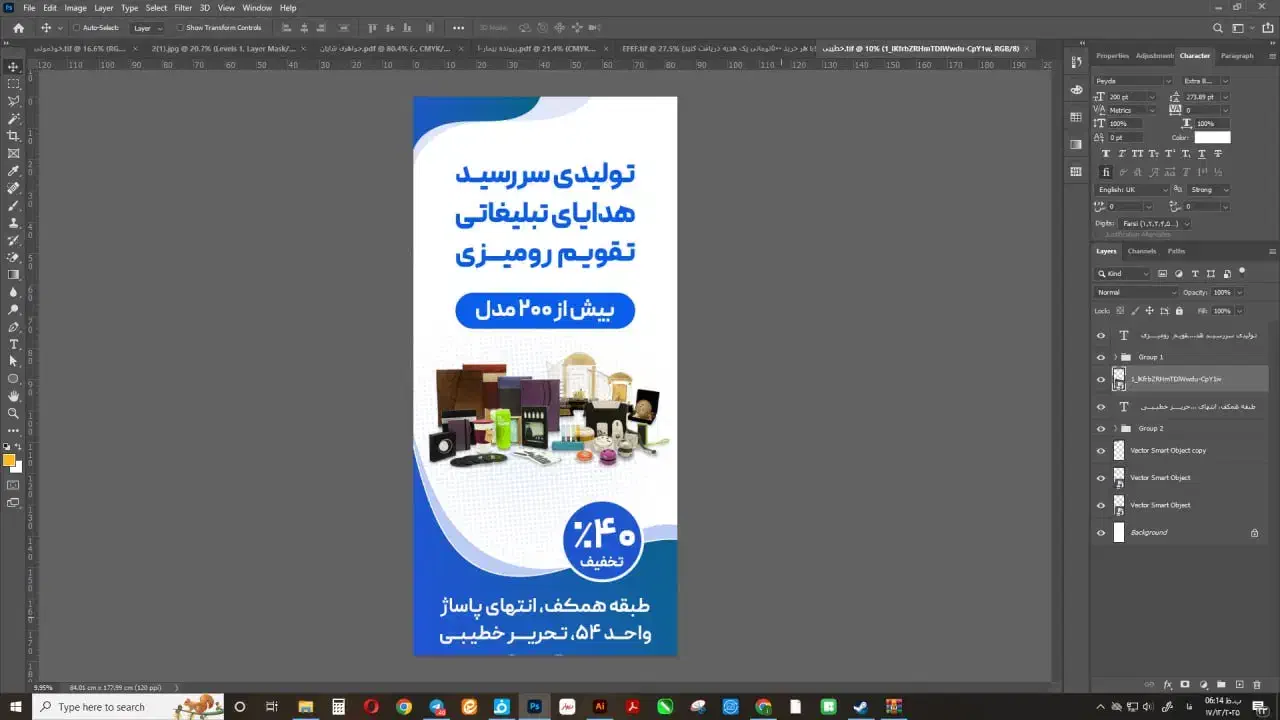Switch to the Paragraph panel tab
Viewport: 1280px width, 720px height.
(1236, 56)
